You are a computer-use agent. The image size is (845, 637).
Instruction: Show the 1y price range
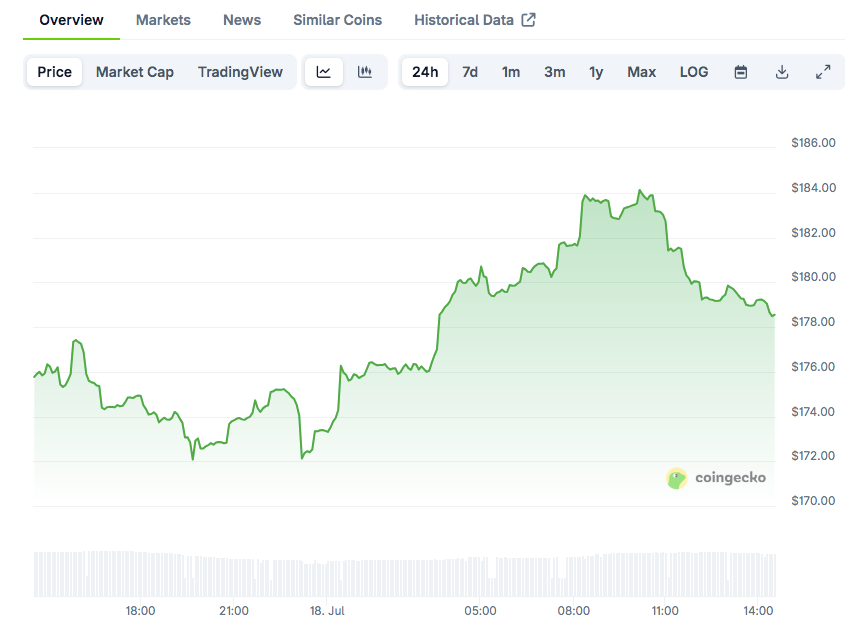(x=596, y=72)
